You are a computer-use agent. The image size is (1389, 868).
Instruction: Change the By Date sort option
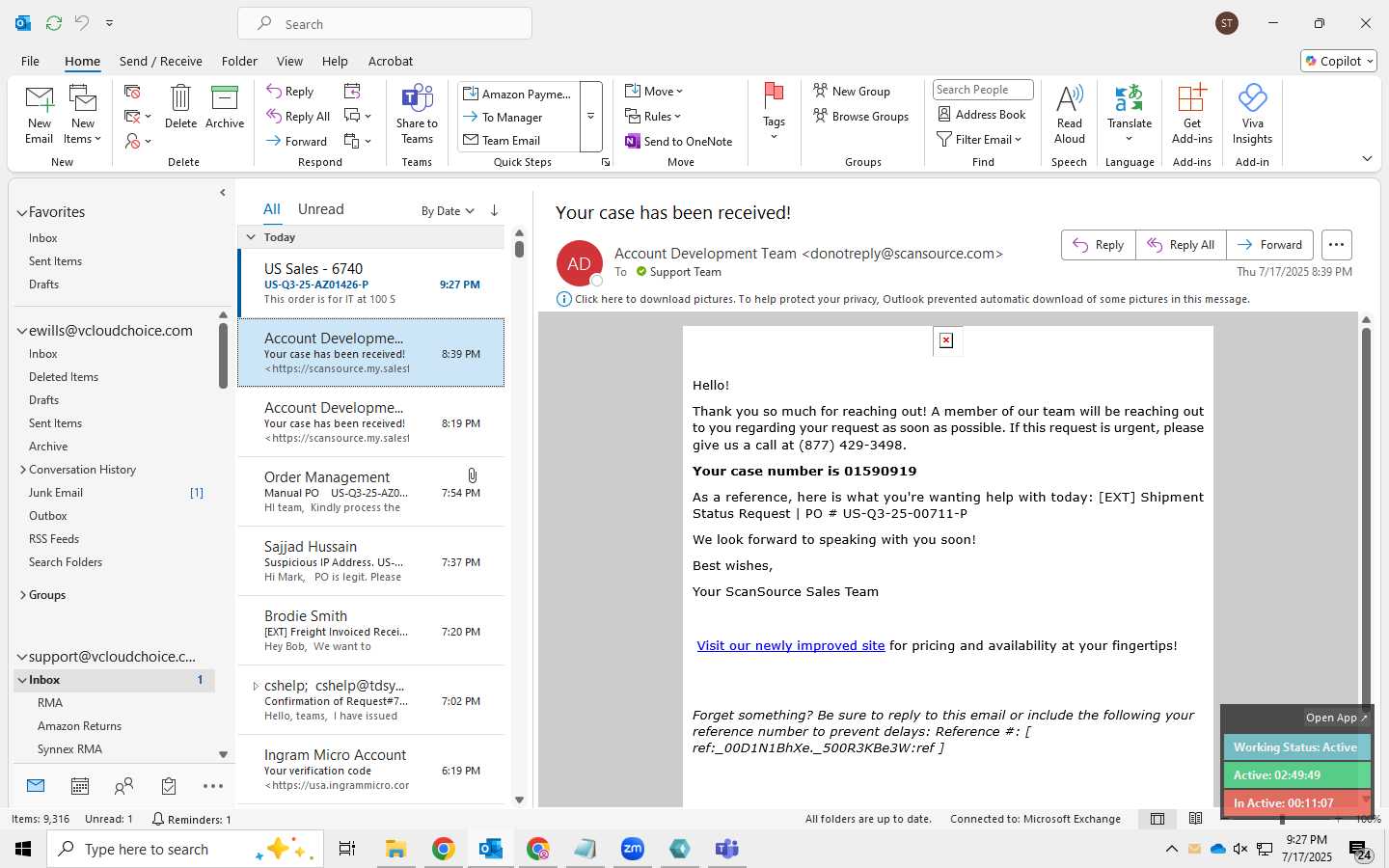(x=448, y=210)
